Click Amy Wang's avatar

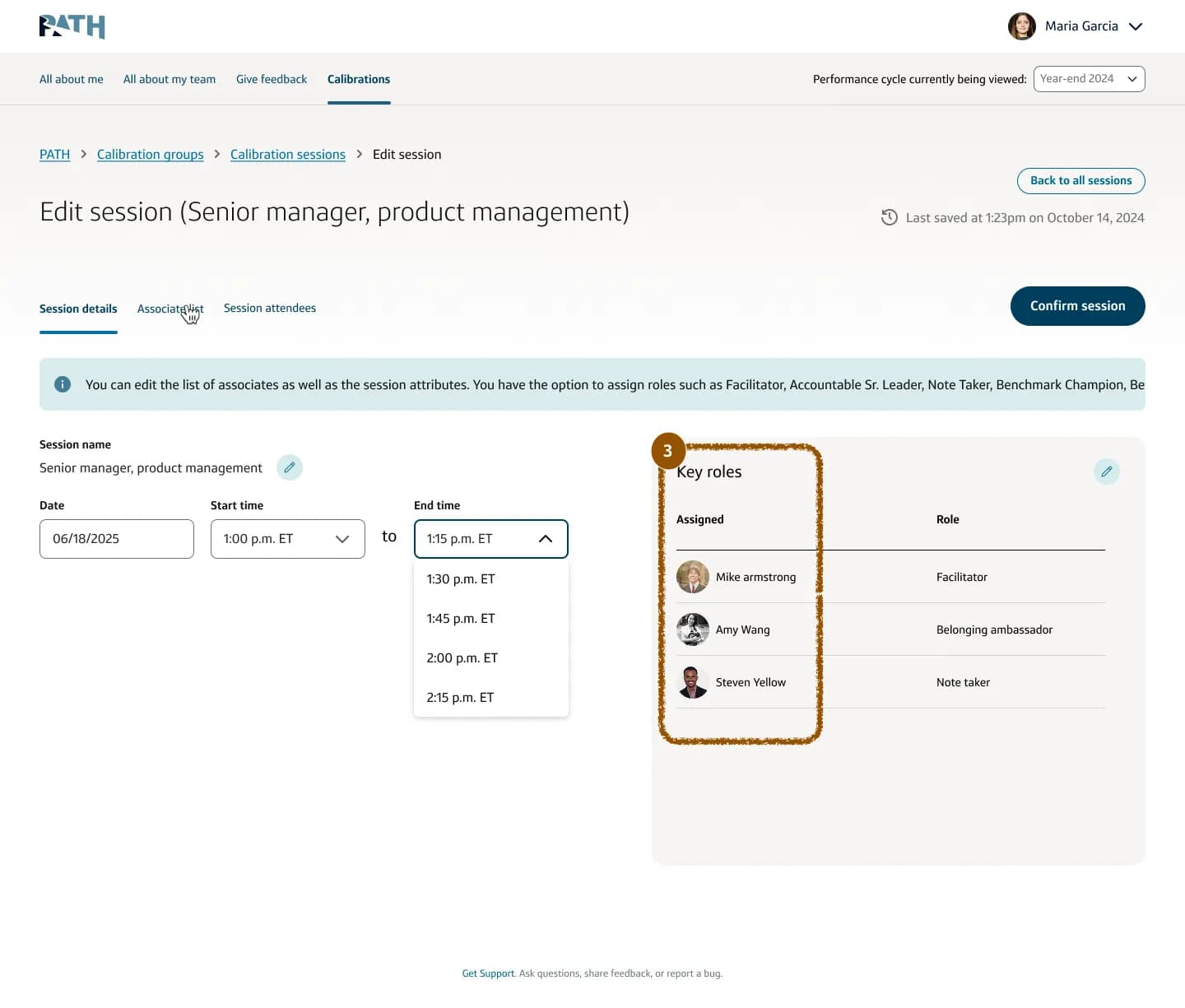tap(693, 630)
